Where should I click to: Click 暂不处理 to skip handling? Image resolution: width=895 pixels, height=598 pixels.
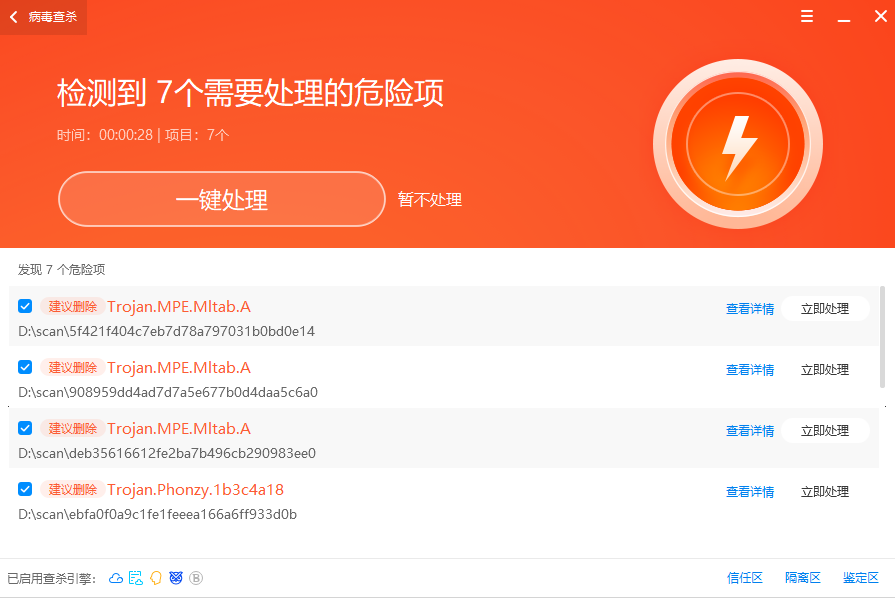tap(430, 200)
